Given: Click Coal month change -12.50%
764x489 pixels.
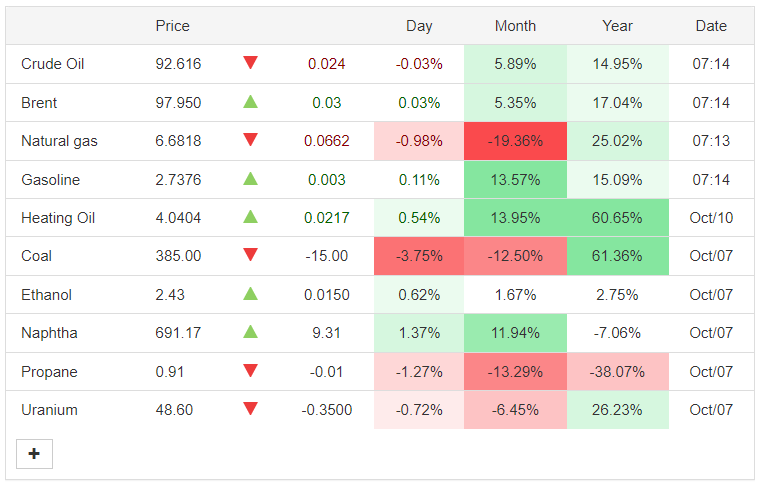Looking at the screenshot, I should (516, 256).
